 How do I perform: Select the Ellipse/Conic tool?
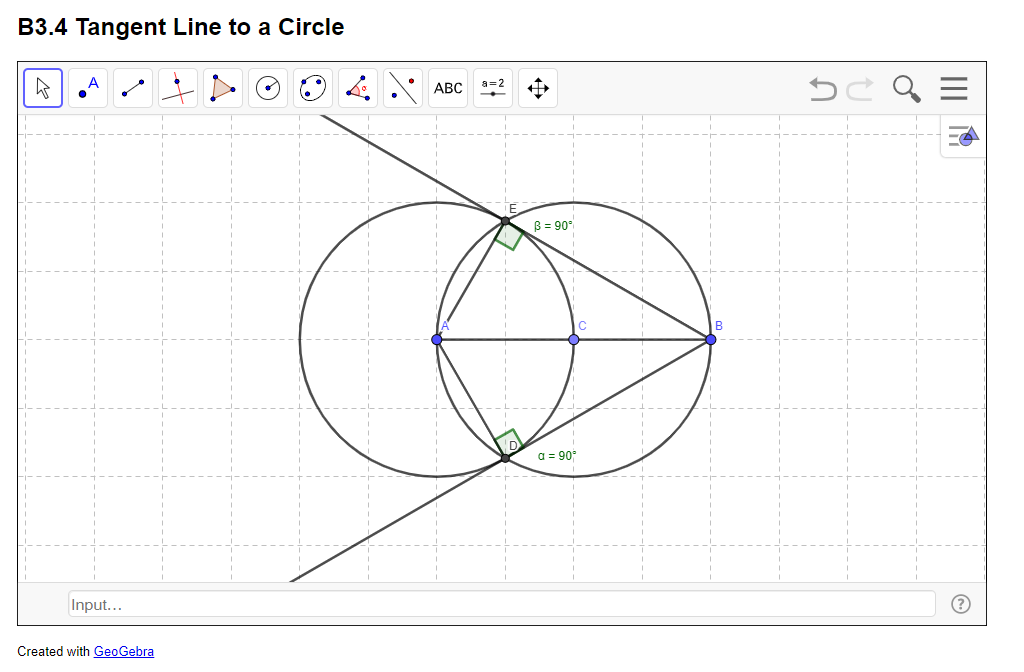(312, 88)
